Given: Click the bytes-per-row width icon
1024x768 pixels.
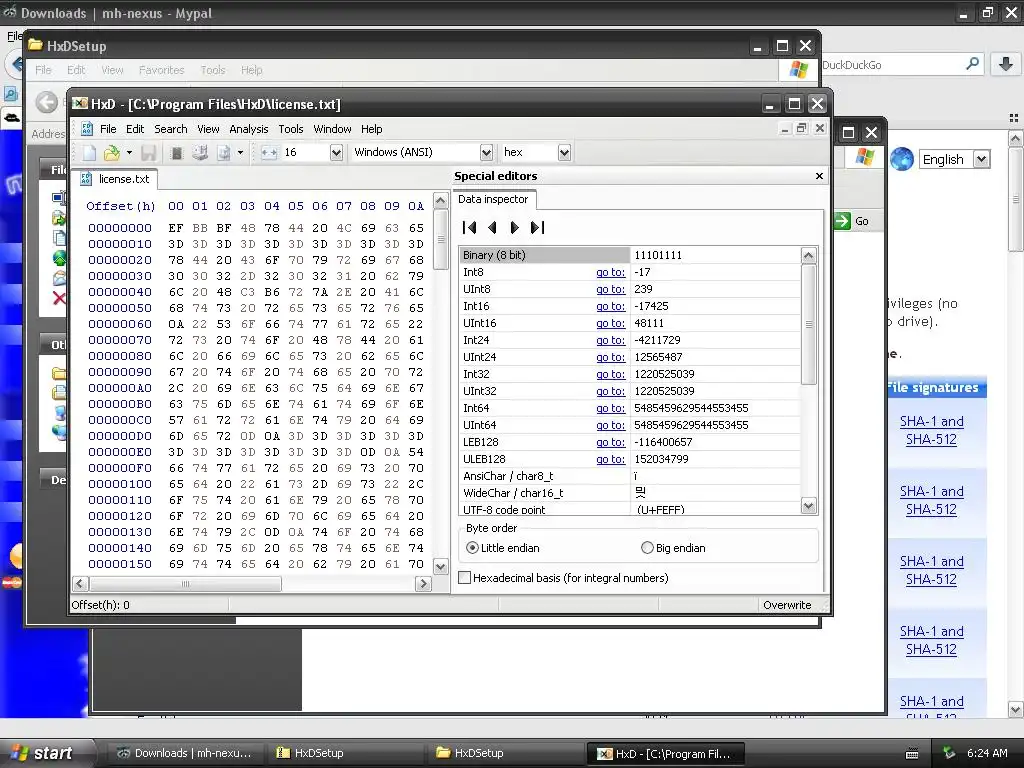Looking at the screenshot, I should click(x=269, y=153).
